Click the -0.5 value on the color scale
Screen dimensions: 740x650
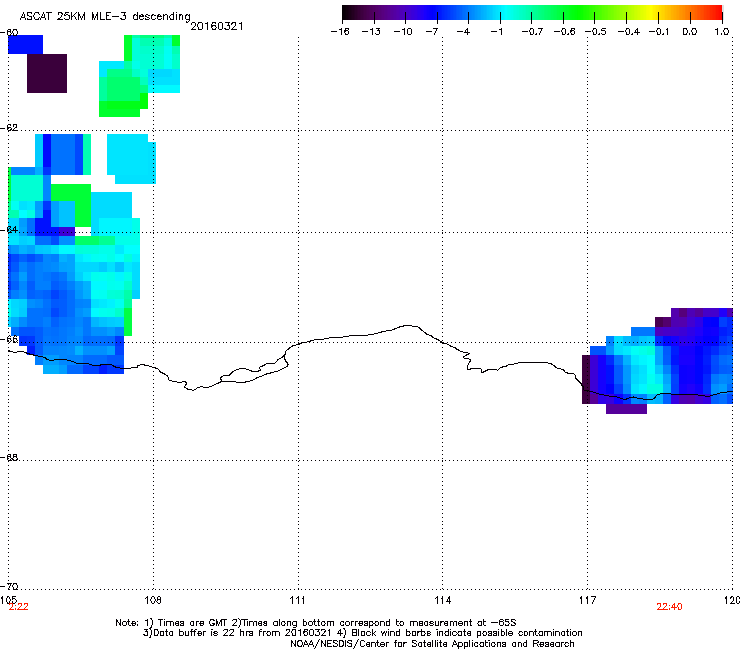pyautogui.click(x=596, y=32)
